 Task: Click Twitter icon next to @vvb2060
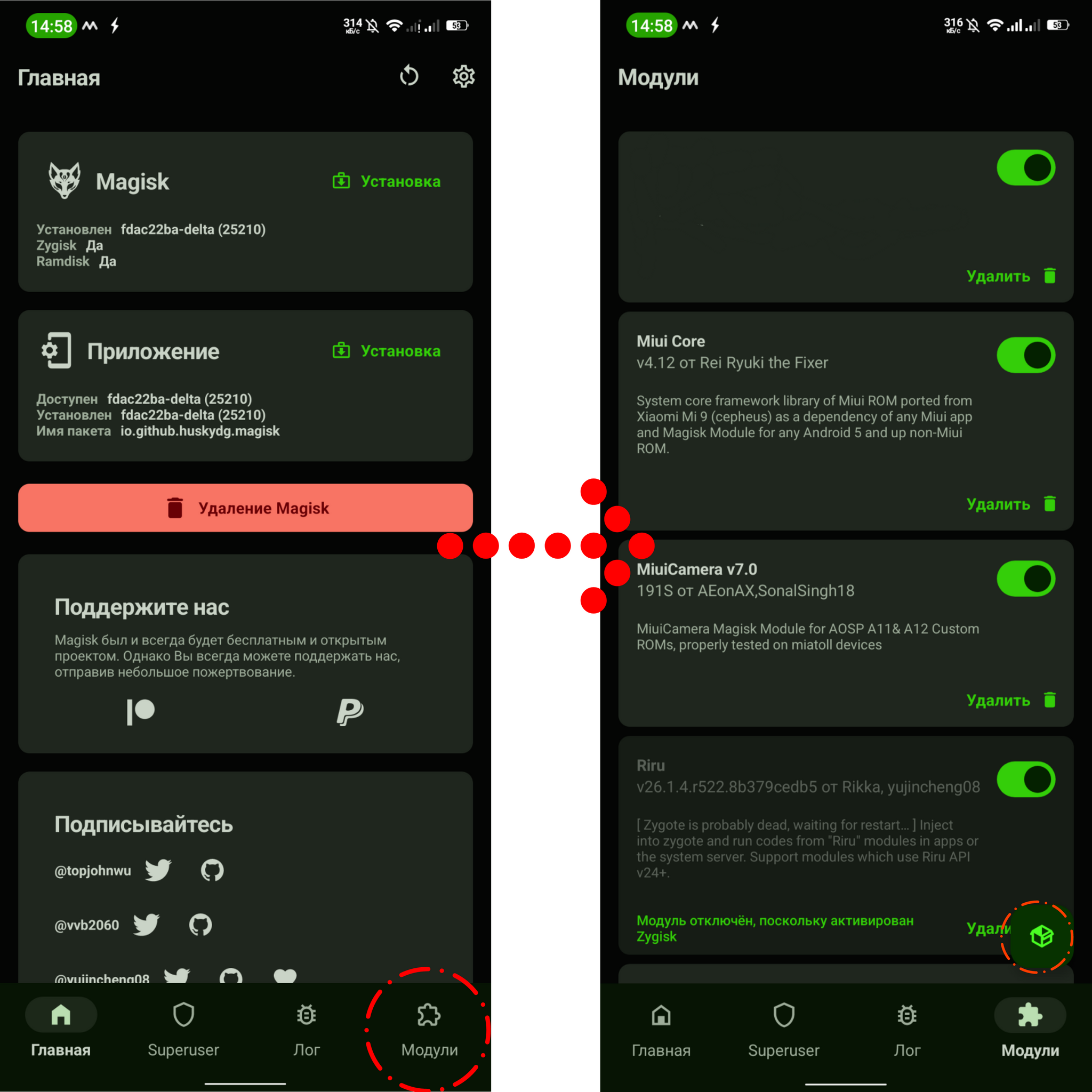pyautogui.click(x=160, y=925)
